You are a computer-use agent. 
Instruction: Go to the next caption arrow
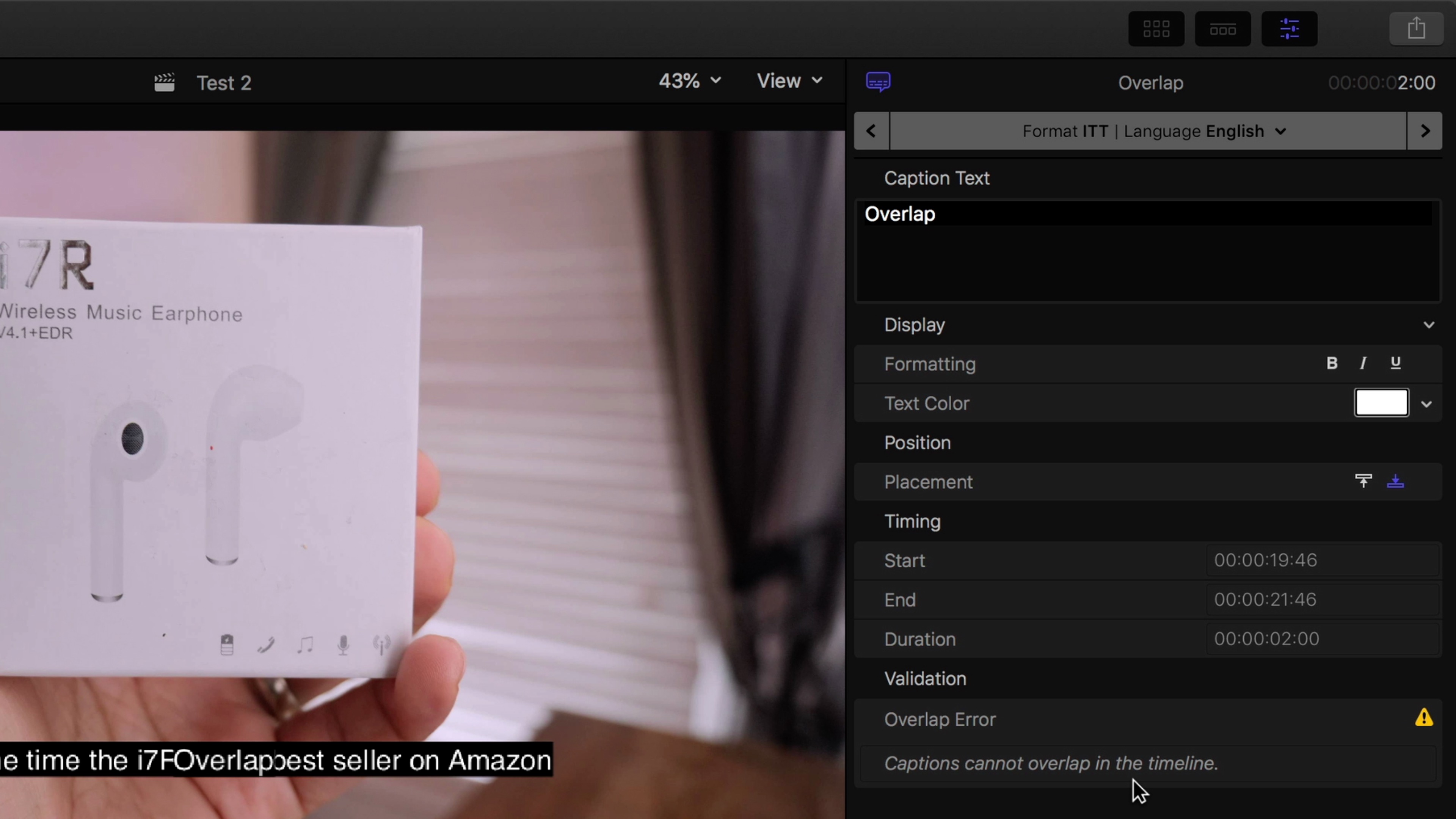pyautogui.click(x=1425, y=131)
